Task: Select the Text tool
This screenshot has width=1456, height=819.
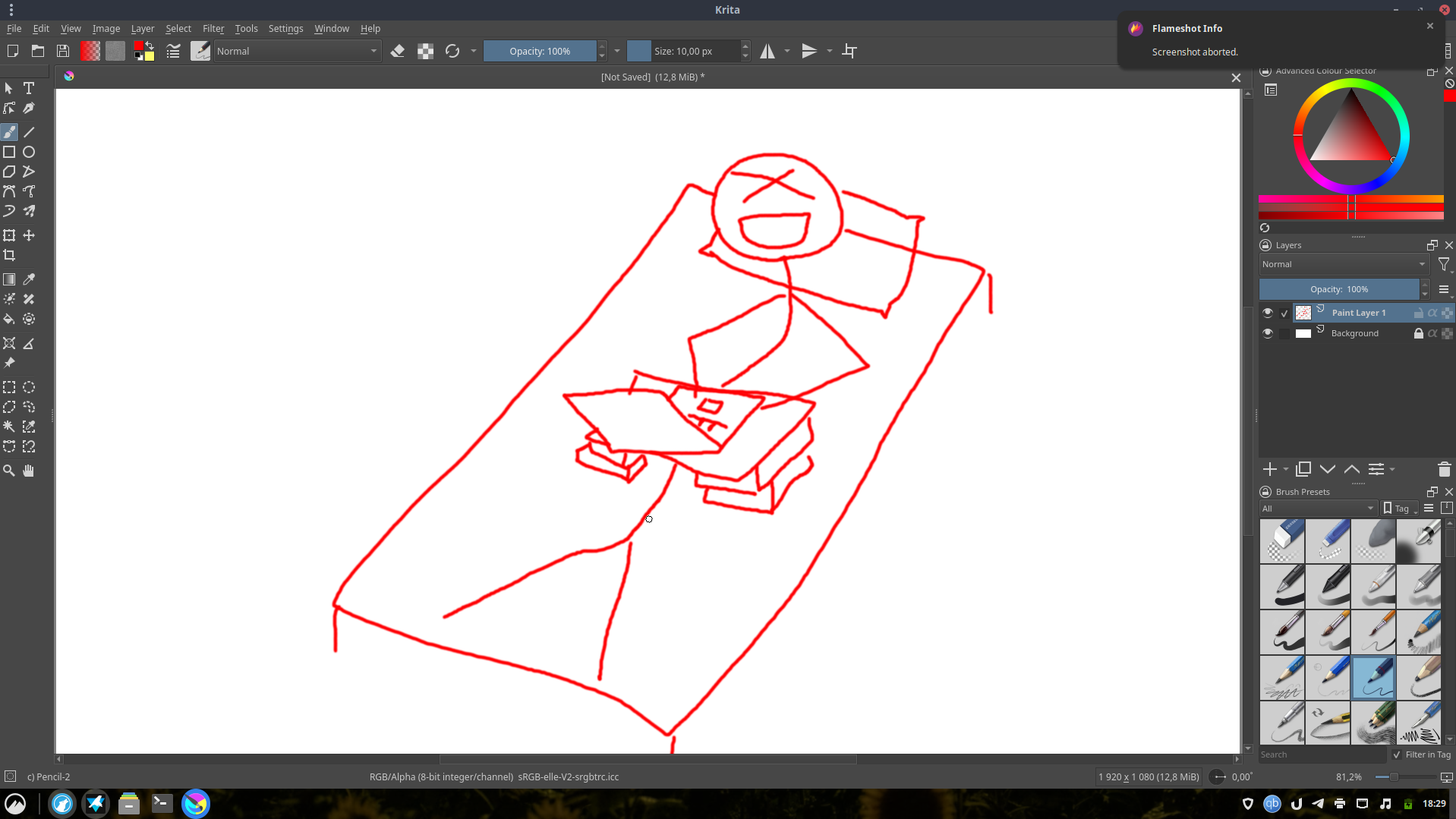Action: coord(29,88)
